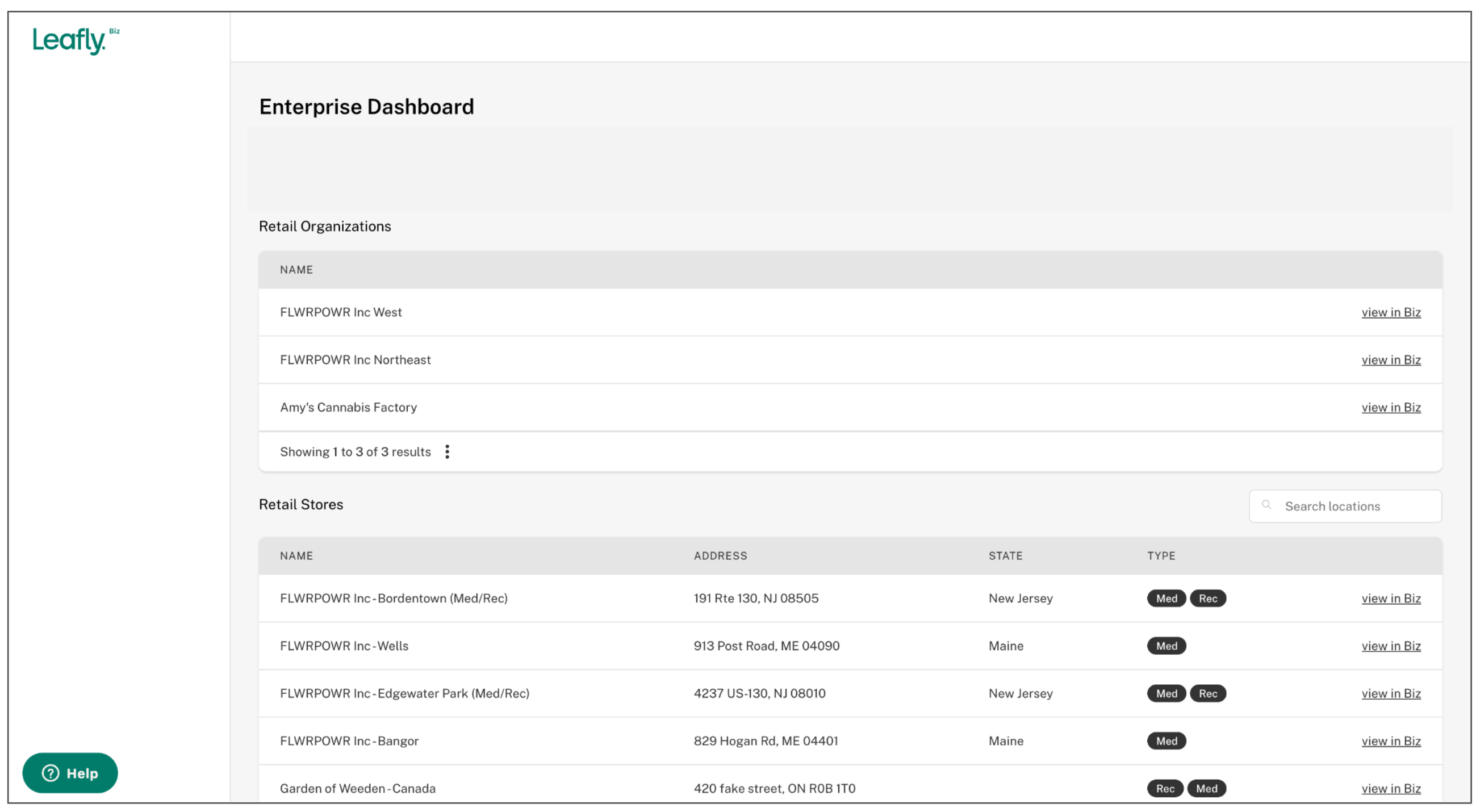Screen dimensions: 1480x812
Task: Click the Med badge on Wells row
Action: click(1167, 646)
